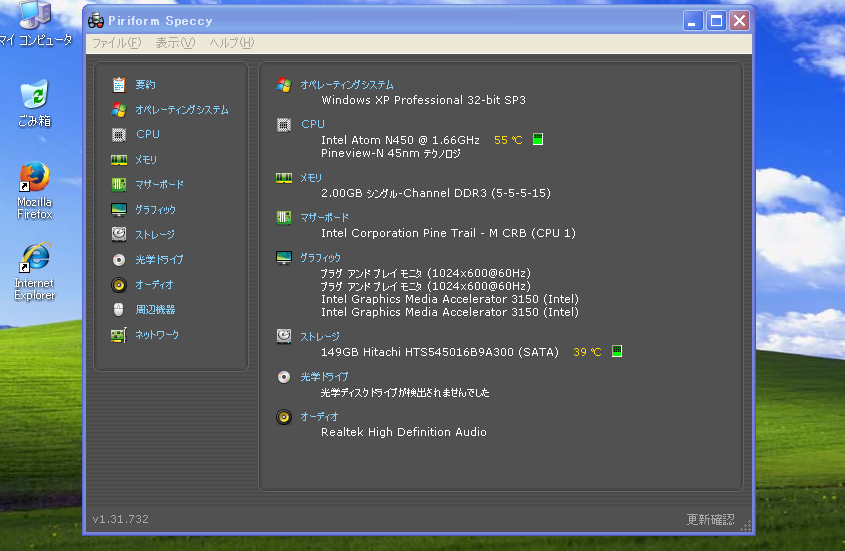
Task: Click the CPU chip icon in summary panel
Action: click(x=284, y=125)
